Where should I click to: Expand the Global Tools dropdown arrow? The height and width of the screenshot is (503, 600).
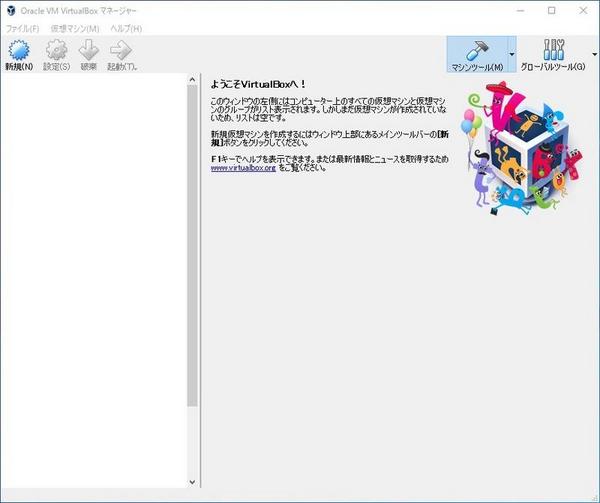pyautogui.click(x=595, y=54)
